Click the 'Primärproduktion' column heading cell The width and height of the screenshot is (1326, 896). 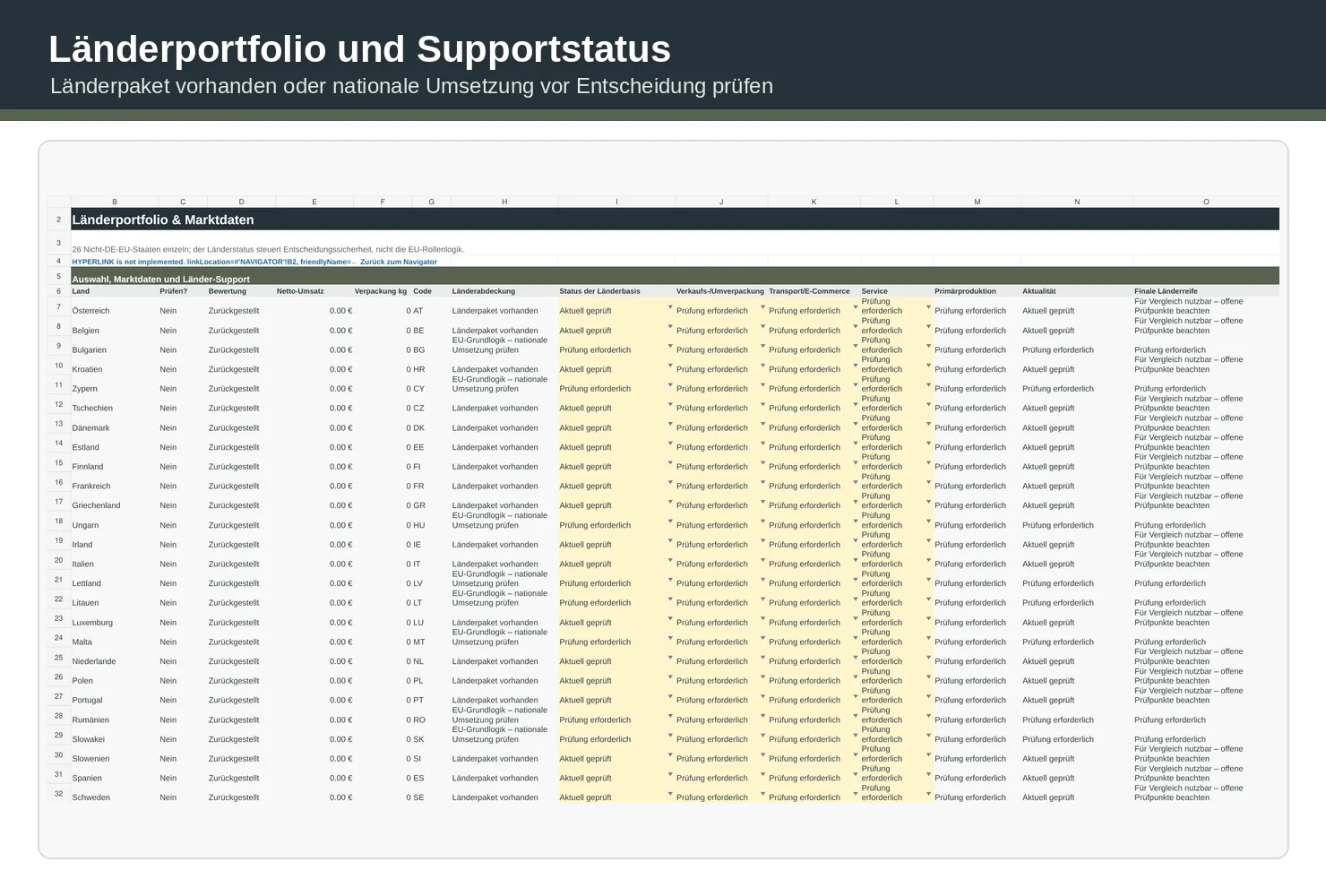[x=977, y=291]
